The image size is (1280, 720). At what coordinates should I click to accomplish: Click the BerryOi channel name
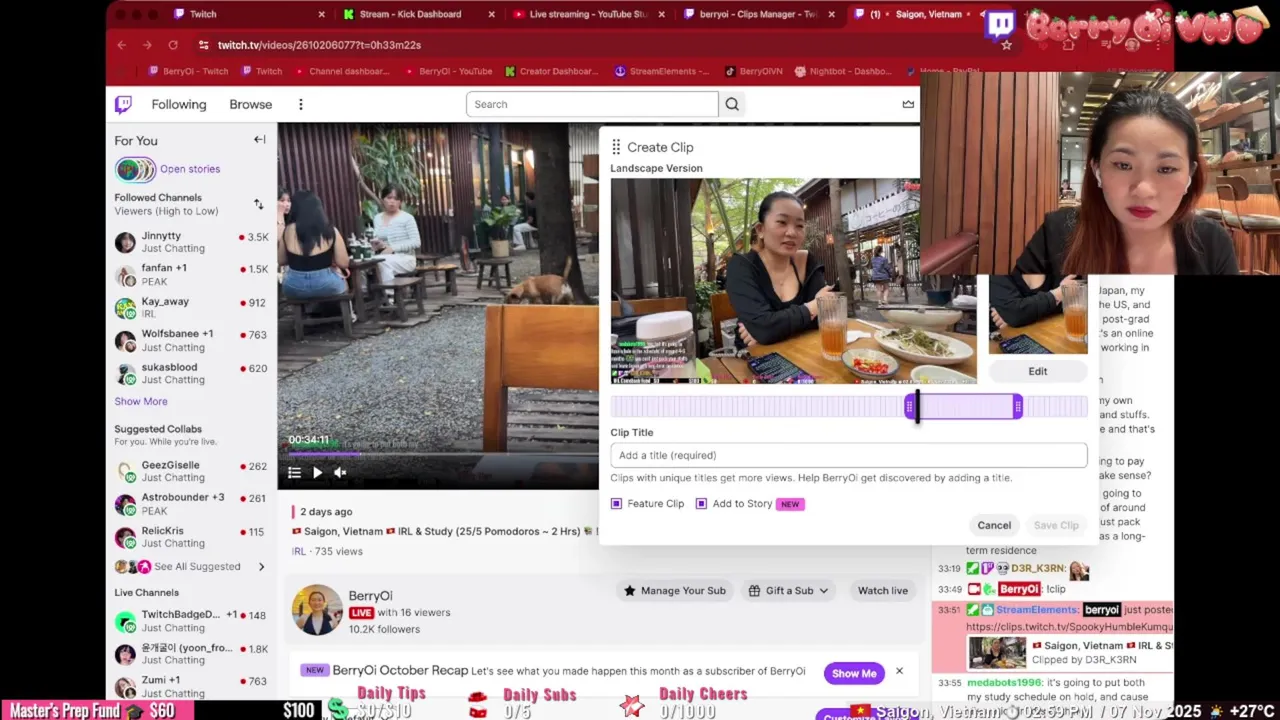[x=370, y=595]
